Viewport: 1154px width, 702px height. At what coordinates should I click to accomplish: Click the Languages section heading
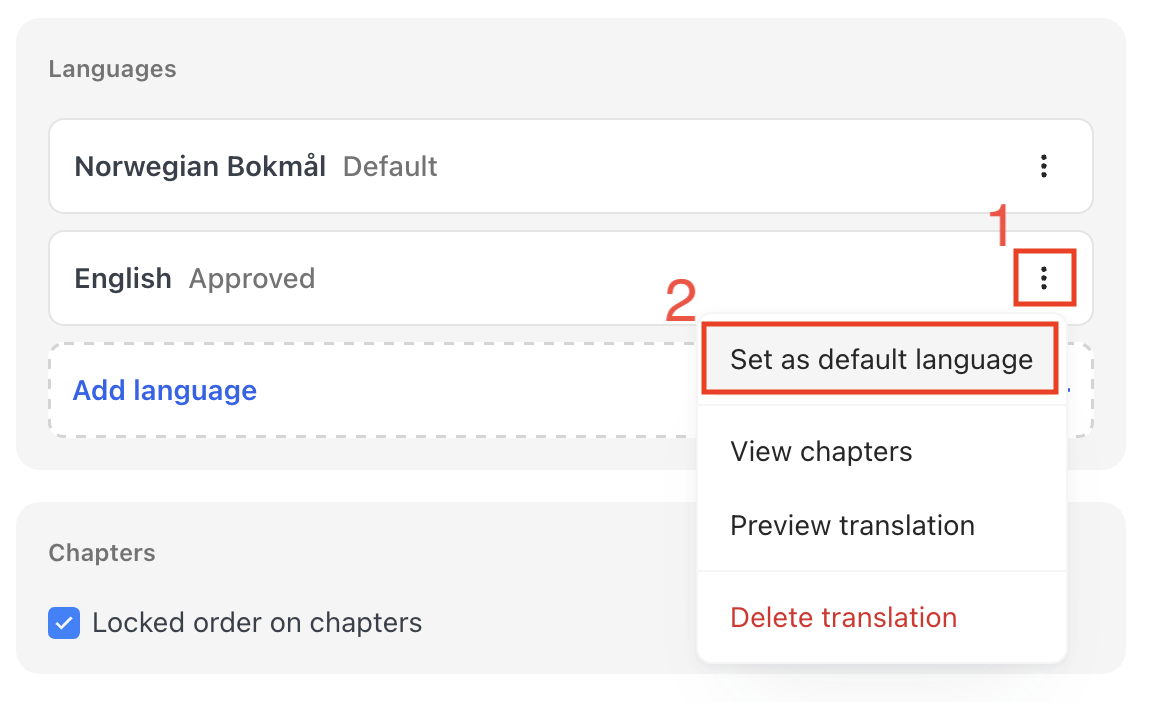pos(113,69)
